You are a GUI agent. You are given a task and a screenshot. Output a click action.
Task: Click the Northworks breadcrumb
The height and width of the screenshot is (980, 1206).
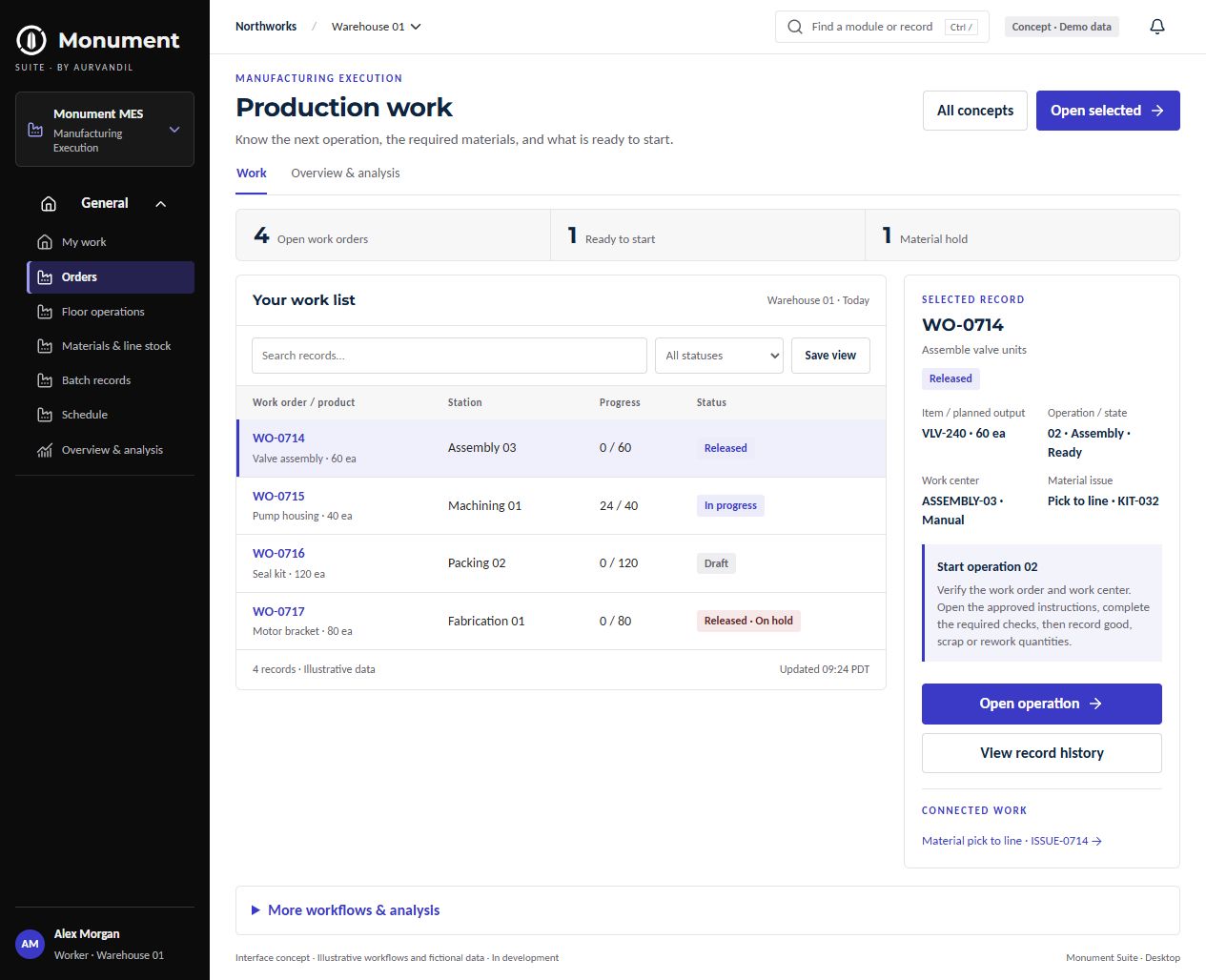pos(266,27)
